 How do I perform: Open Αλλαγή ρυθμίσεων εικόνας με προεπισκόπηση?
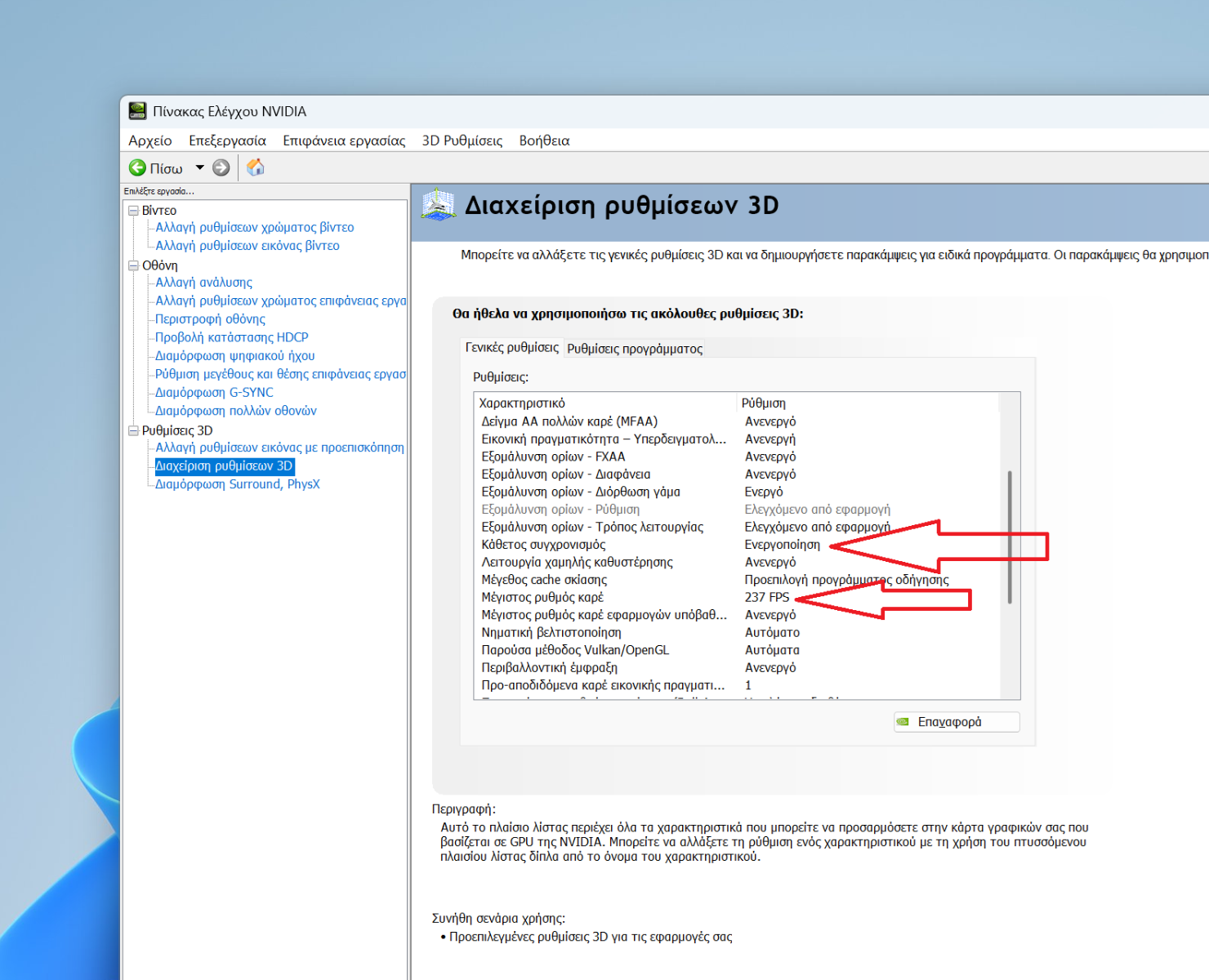click(280, 448)
